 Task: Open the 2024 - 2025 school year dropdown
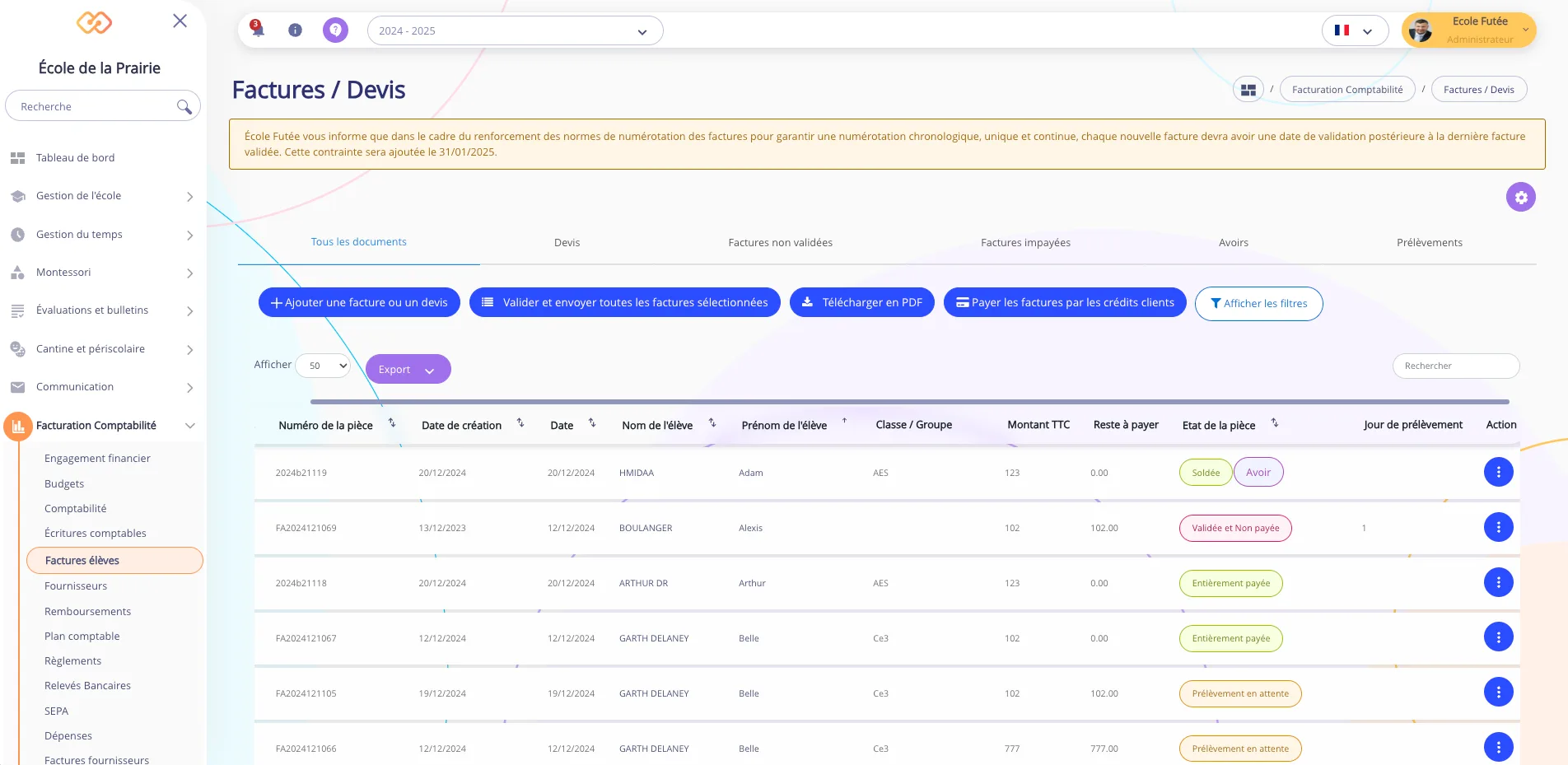pos(515,31)
